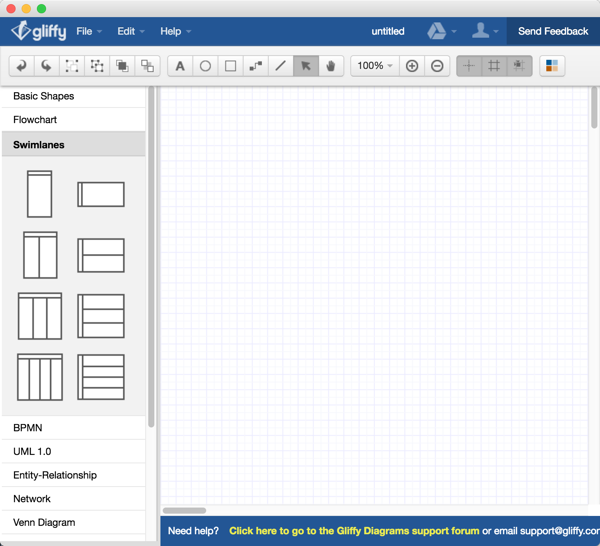Expand the Flowchart shape library
Viewport: 600px width, 546px height.
(73, 120)
